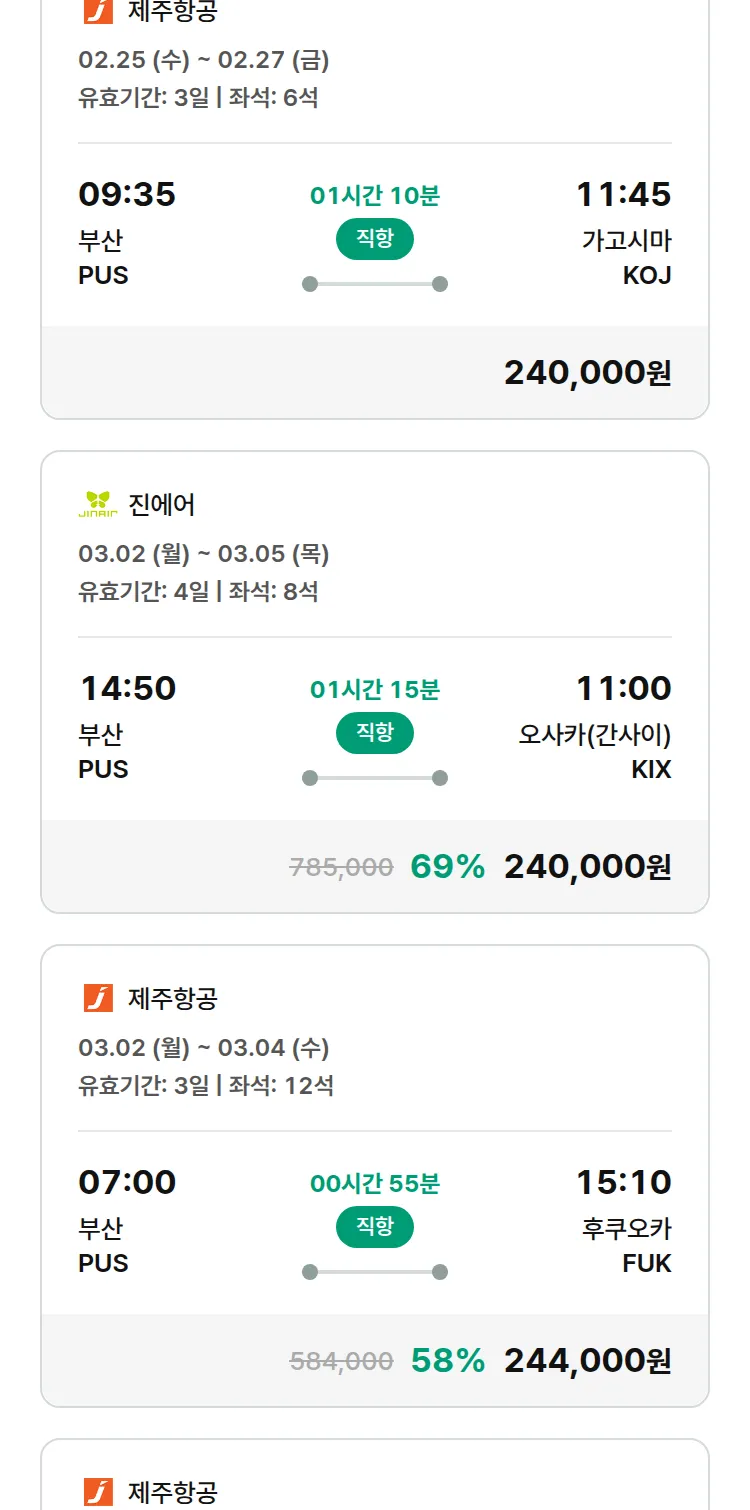Screen dimensions: 750x1510
Task: Tap the 직항 badge on Osaka flight
Action: 375,733
